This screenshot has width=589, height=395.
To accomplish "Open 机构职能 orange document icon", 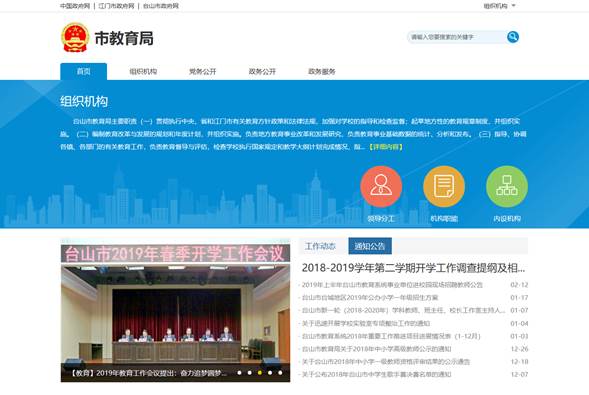I will click(x=444, y=187).
